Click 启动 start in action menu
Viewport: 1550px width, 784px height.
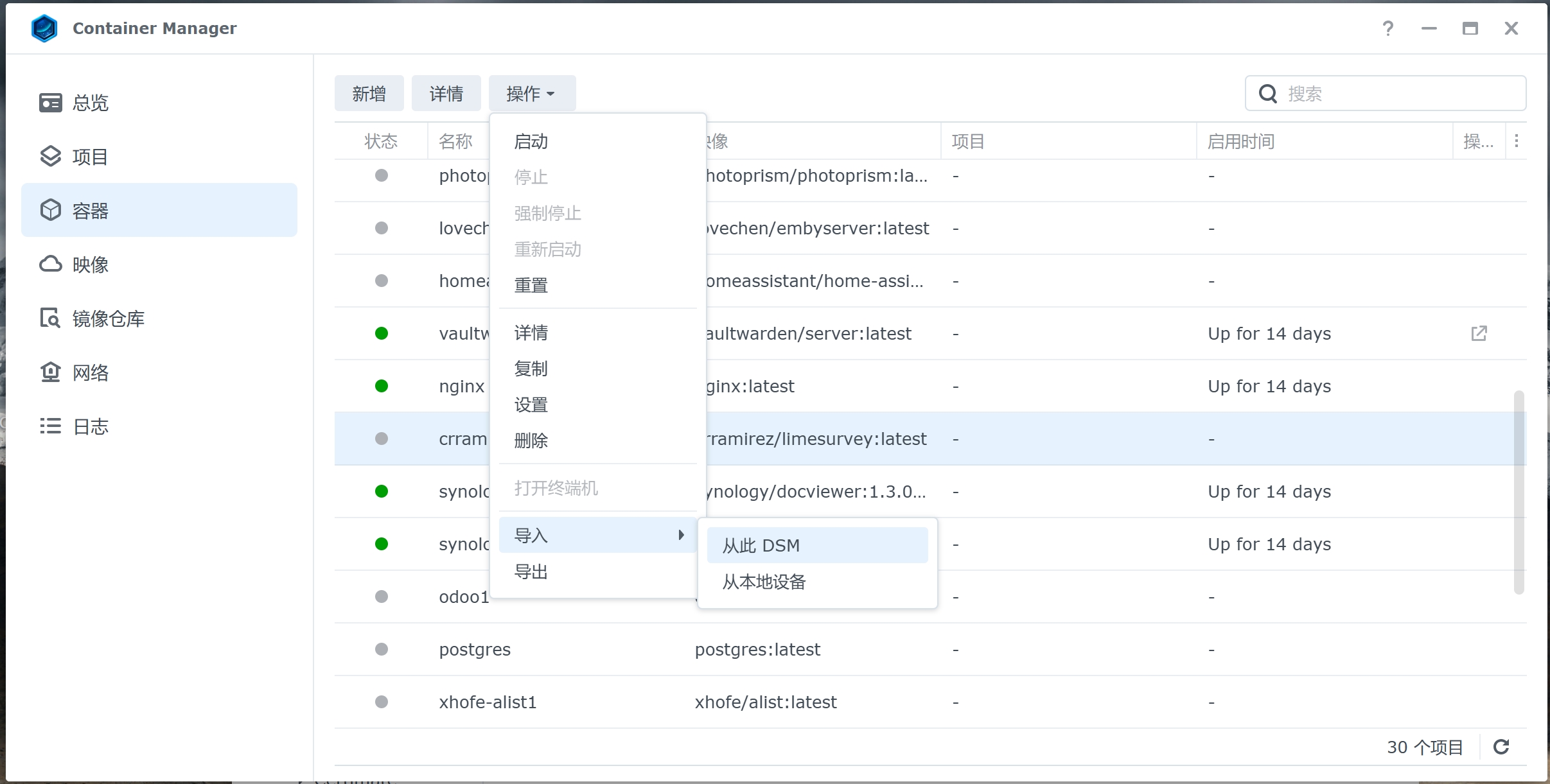tap(531, 141)
